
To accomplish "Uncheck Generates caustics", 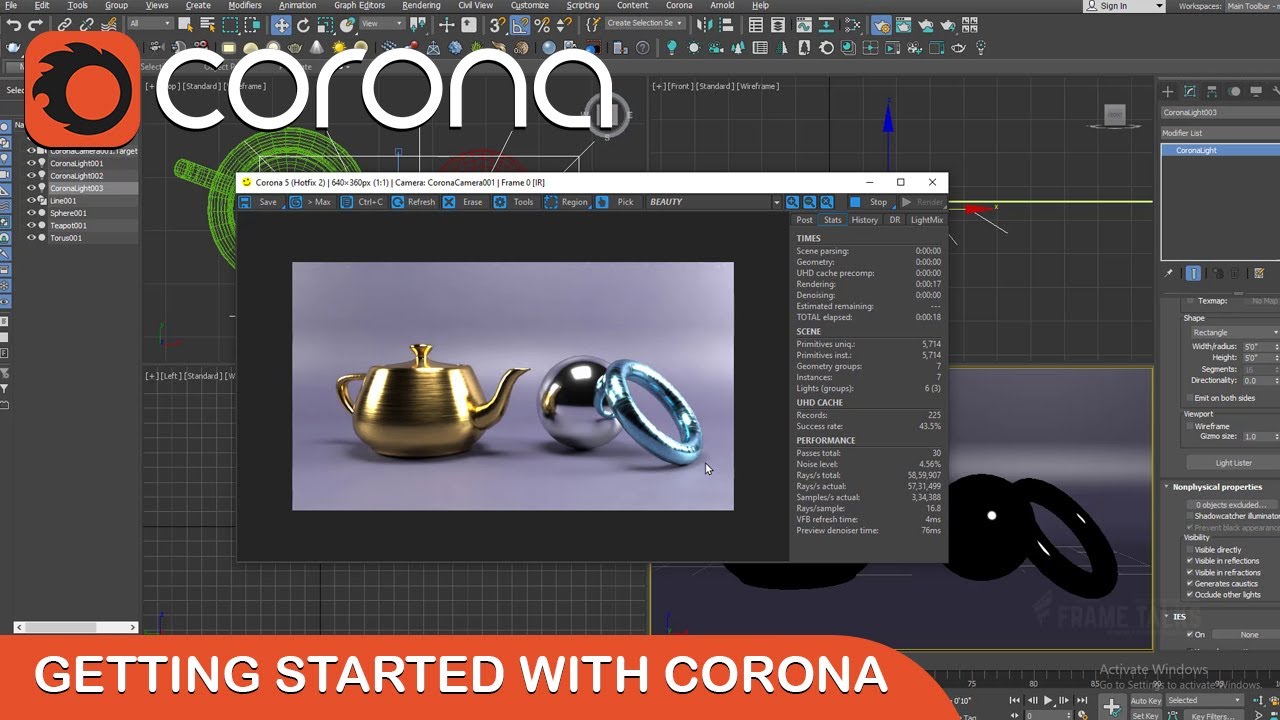I will click(x=1189, y=583).
